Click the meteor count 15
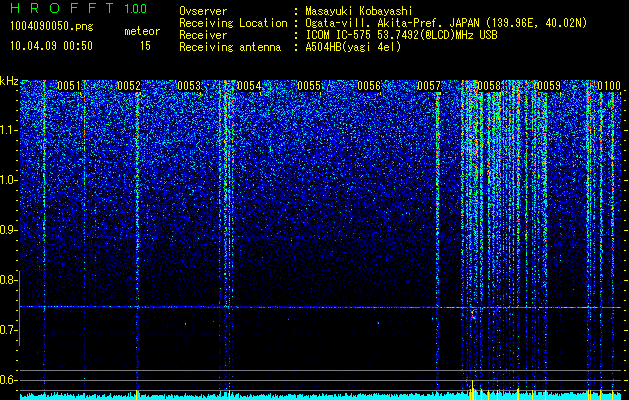Viewport: 629px width, 400px height. [x=145, y=46]
